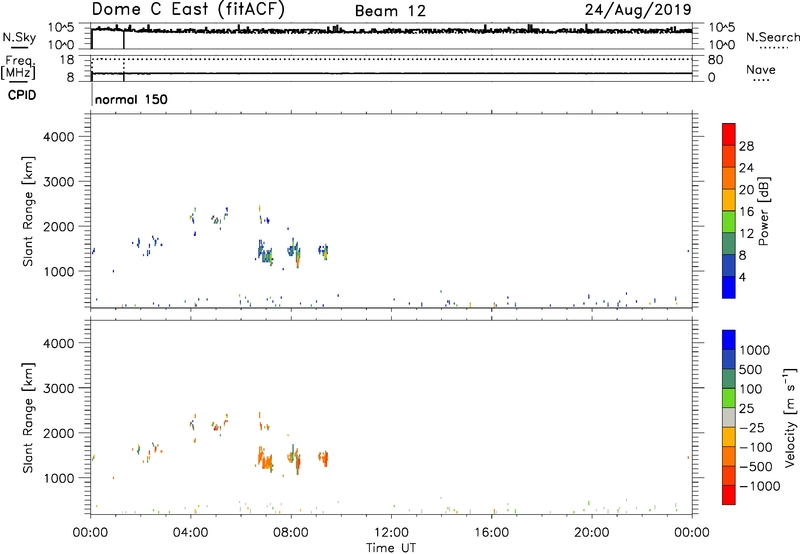Click the 'Velocity [m s-1]' colorbar label
Image resolution: width=800 pixels, height=554 pixels.
tap(790, 417)
